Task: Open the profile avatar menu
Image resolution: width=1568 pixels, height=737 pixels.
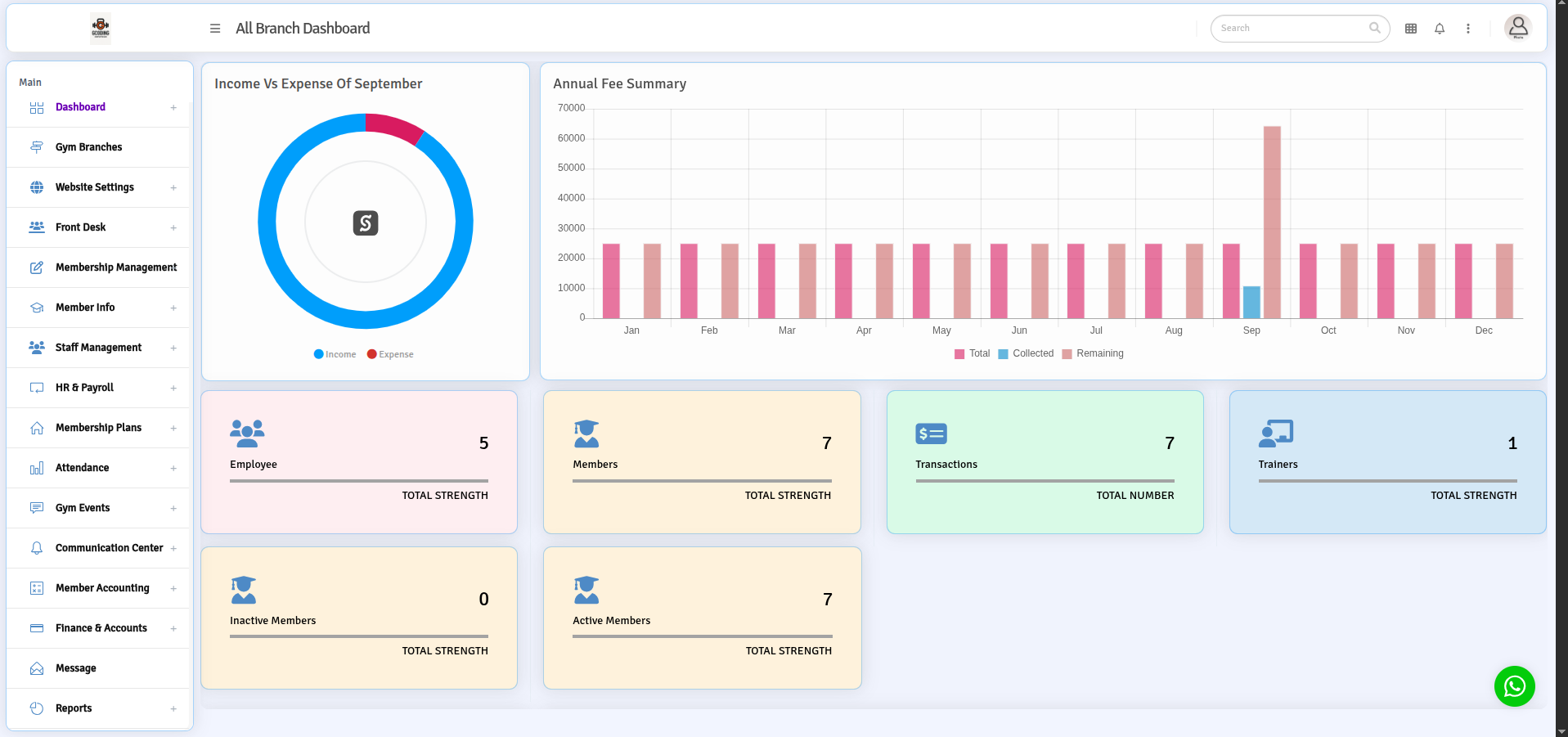Action: pos(1517,27)
